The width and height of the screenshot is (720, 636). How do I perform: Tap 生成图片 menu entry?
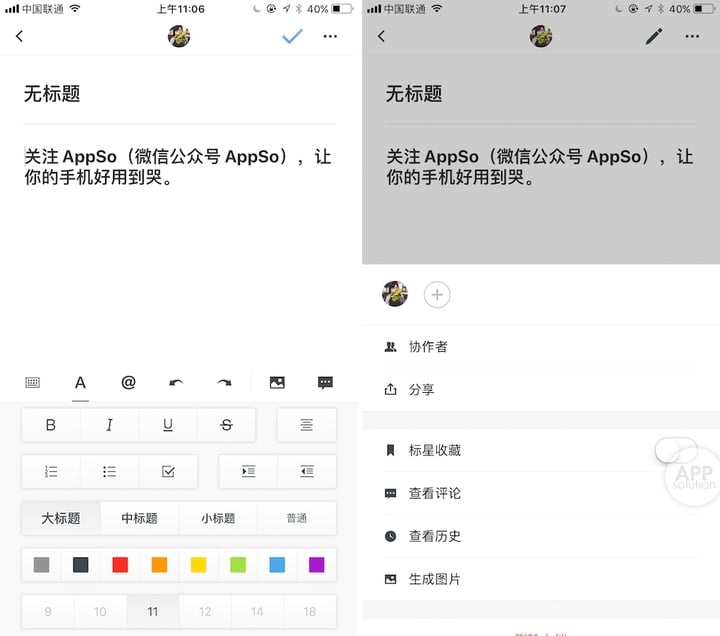(541, 579)
